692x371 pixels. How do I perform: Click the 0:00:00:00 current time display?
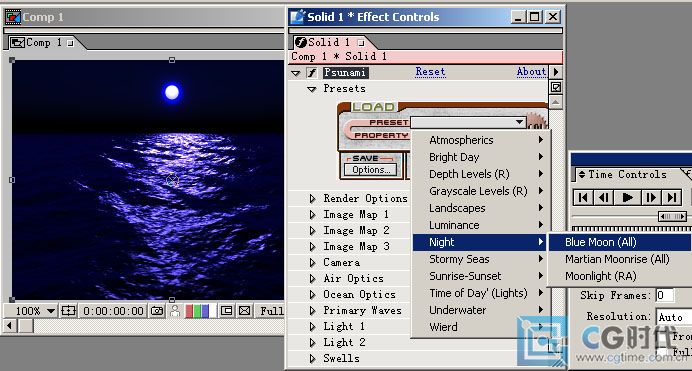tap(113, 311)
